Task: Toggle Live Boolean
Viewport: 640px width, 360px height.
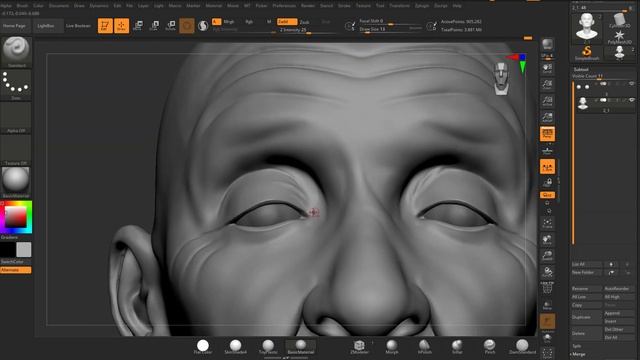Action: pyautogui.click(x=78, y=26)
